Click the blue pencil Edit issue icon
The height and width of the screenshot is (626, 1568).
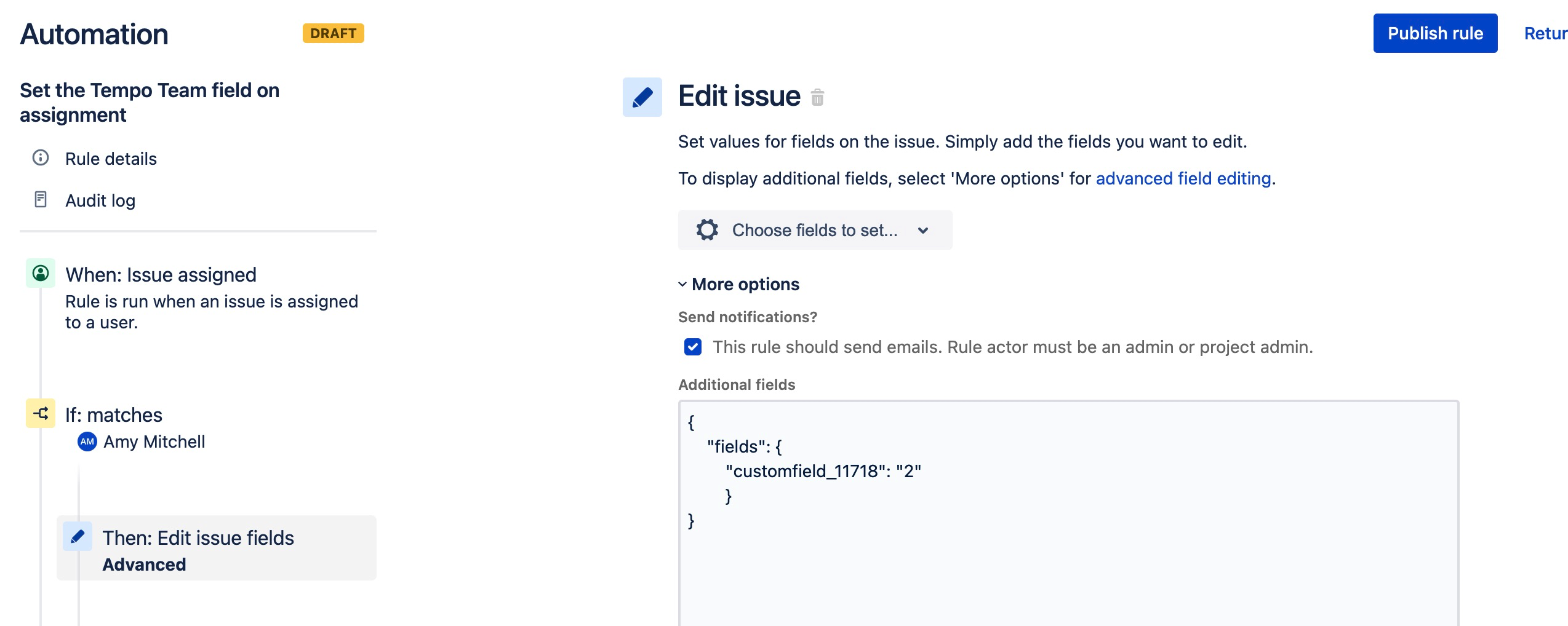[642, 97]
